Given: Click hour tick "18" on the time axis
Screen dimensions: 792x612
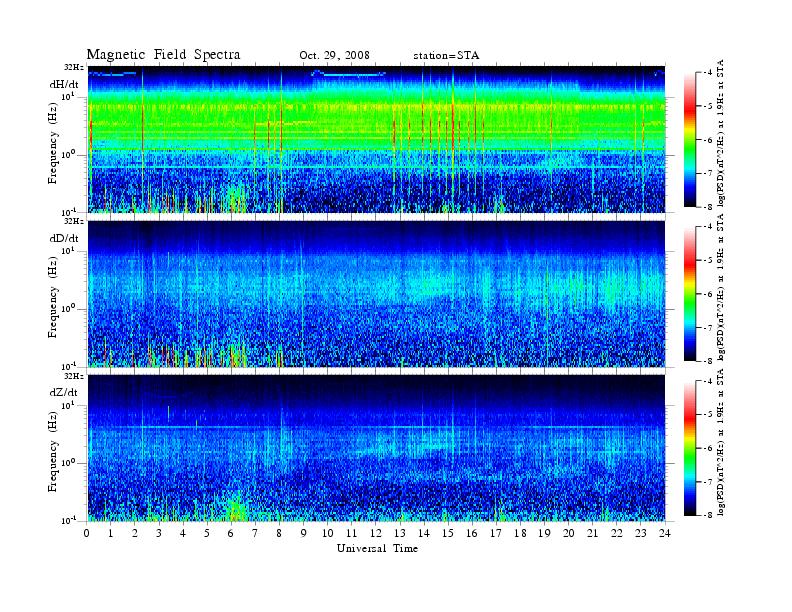Looking at the screenshot, I should pos(520,533).
